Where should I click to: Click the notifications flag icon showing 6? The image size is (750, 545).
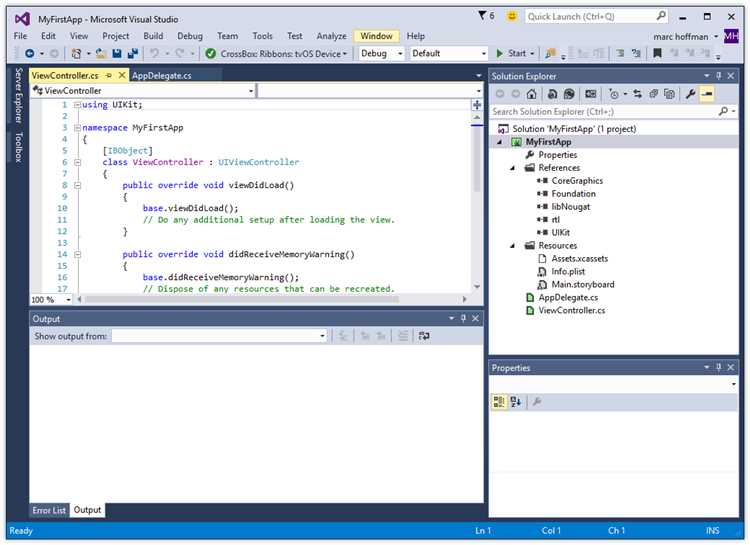(x=486, y=16)
